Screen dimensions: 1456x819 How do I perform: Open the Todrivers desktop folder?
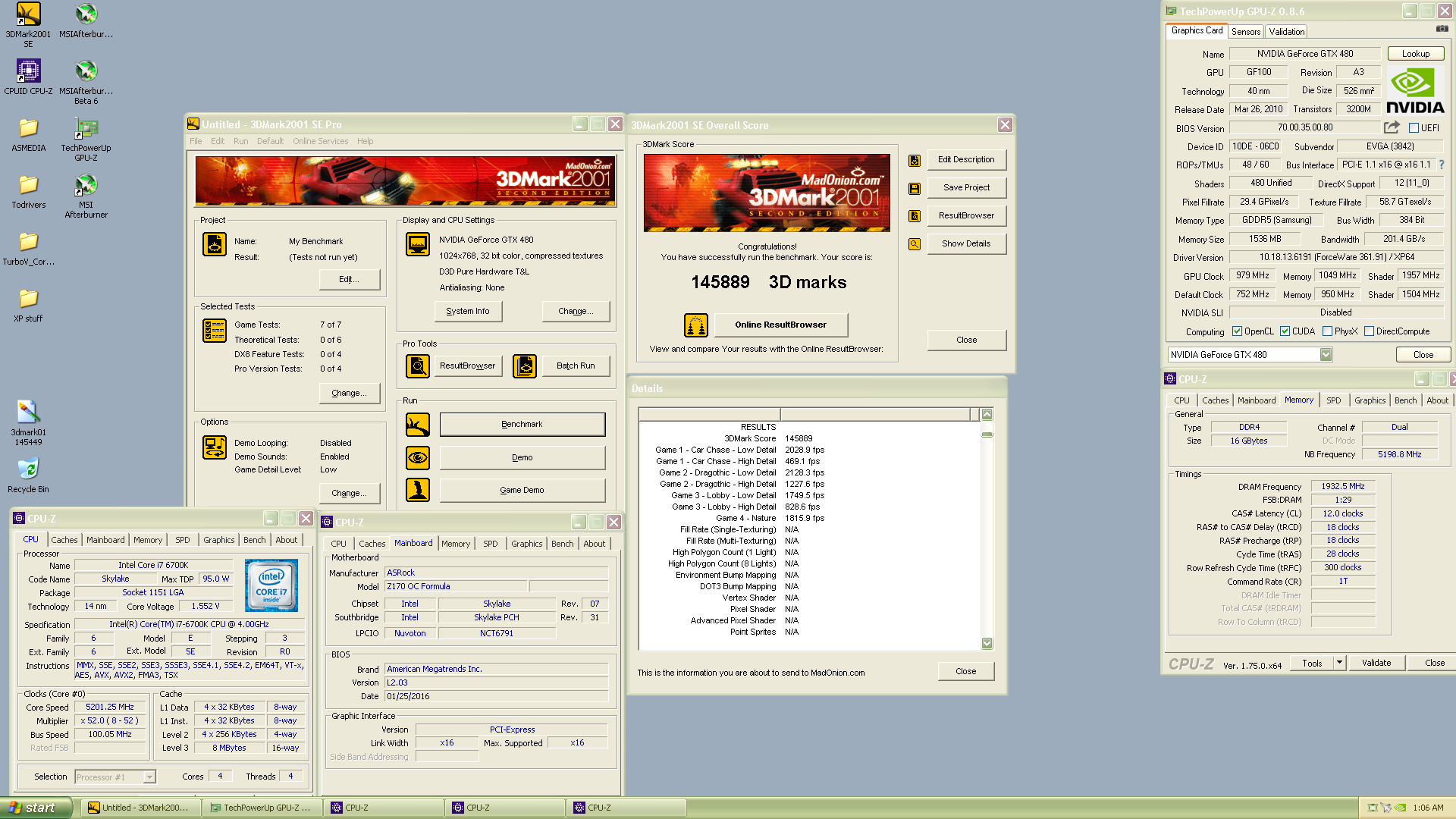[x=28, y=192]
